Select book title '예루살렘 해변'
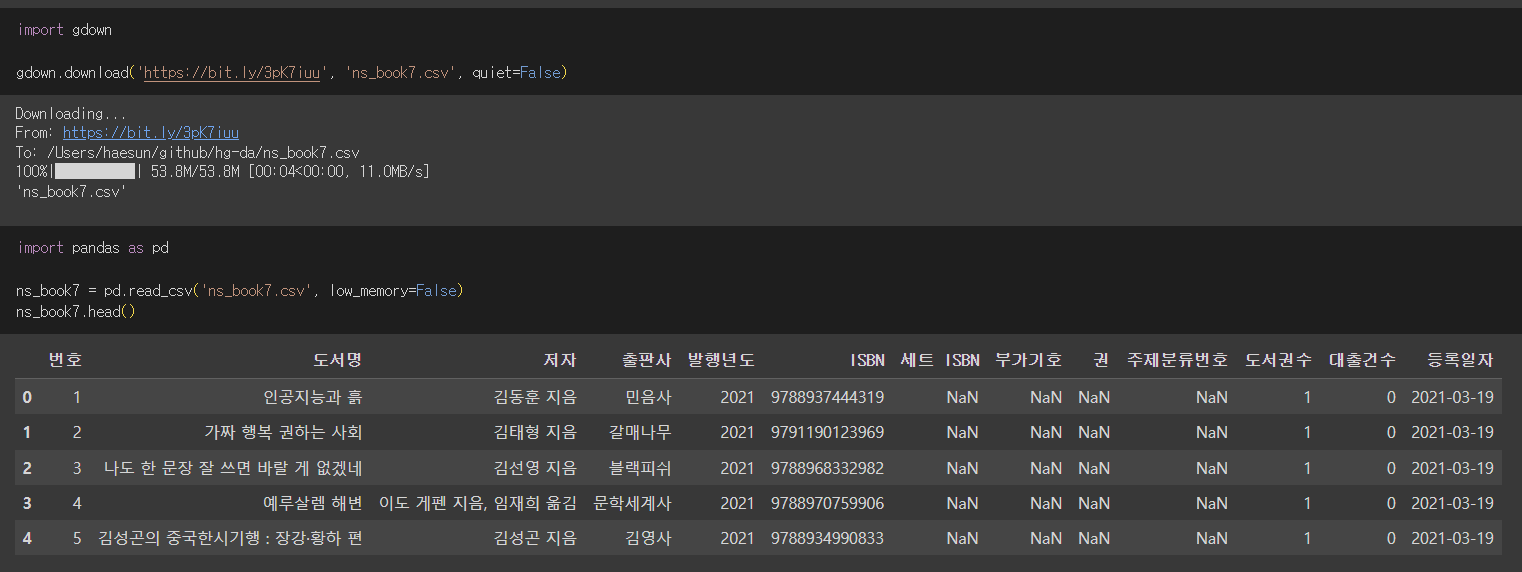The image size is (1522, 572). coord(313,503)
